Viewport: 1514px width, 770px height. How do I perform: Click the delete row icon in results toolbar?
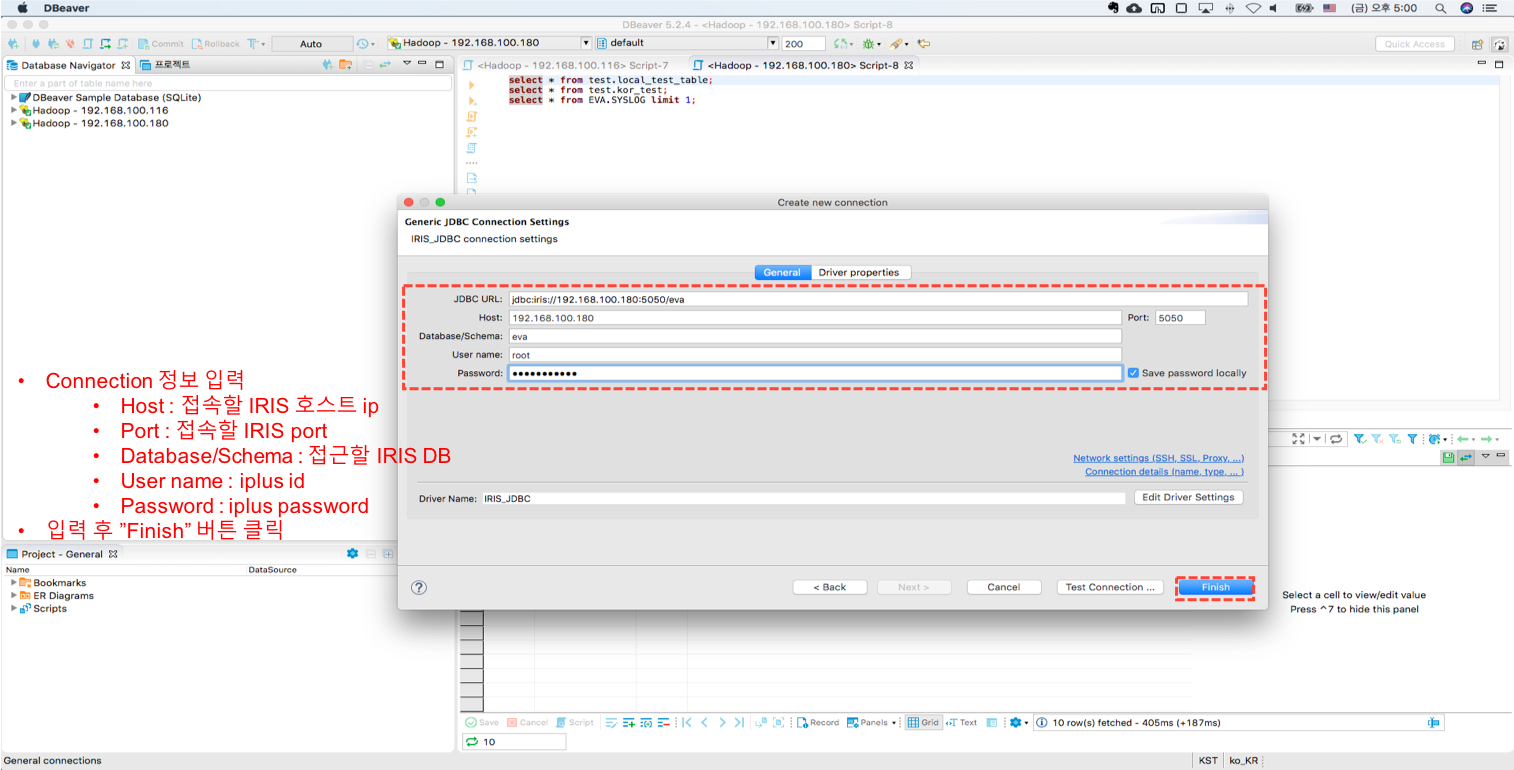click(663, 722)
